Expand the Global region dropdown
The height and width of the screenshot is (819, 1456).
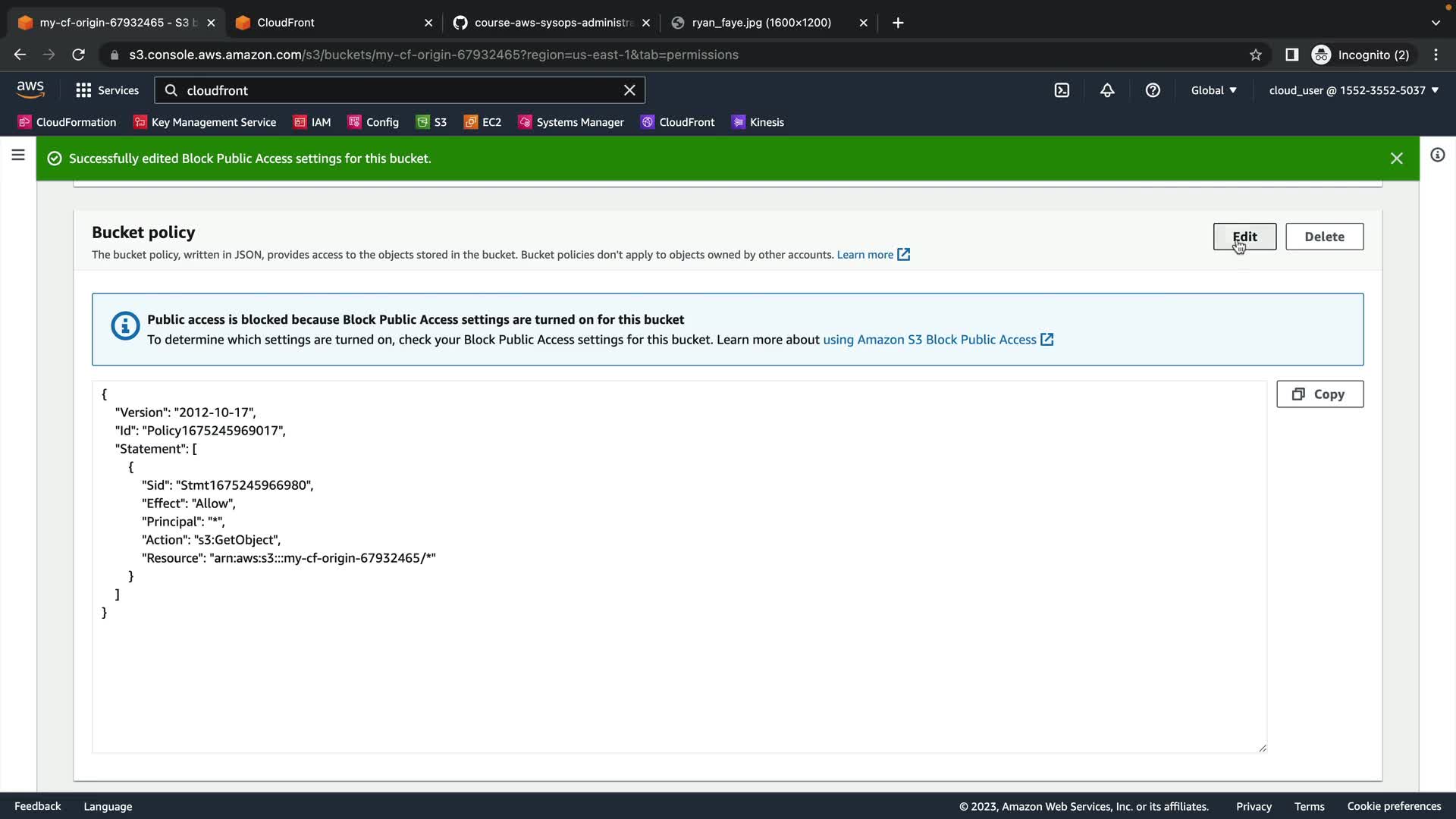pyautogui.click(x=1213, y=90)
